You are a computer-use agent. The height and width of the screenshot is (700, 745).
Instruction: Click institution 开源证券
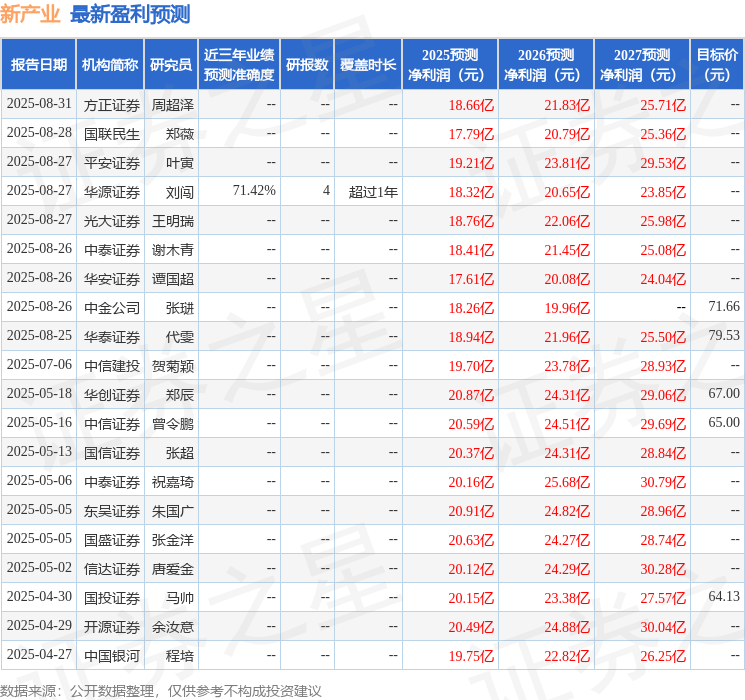click(x=112, y=627)
